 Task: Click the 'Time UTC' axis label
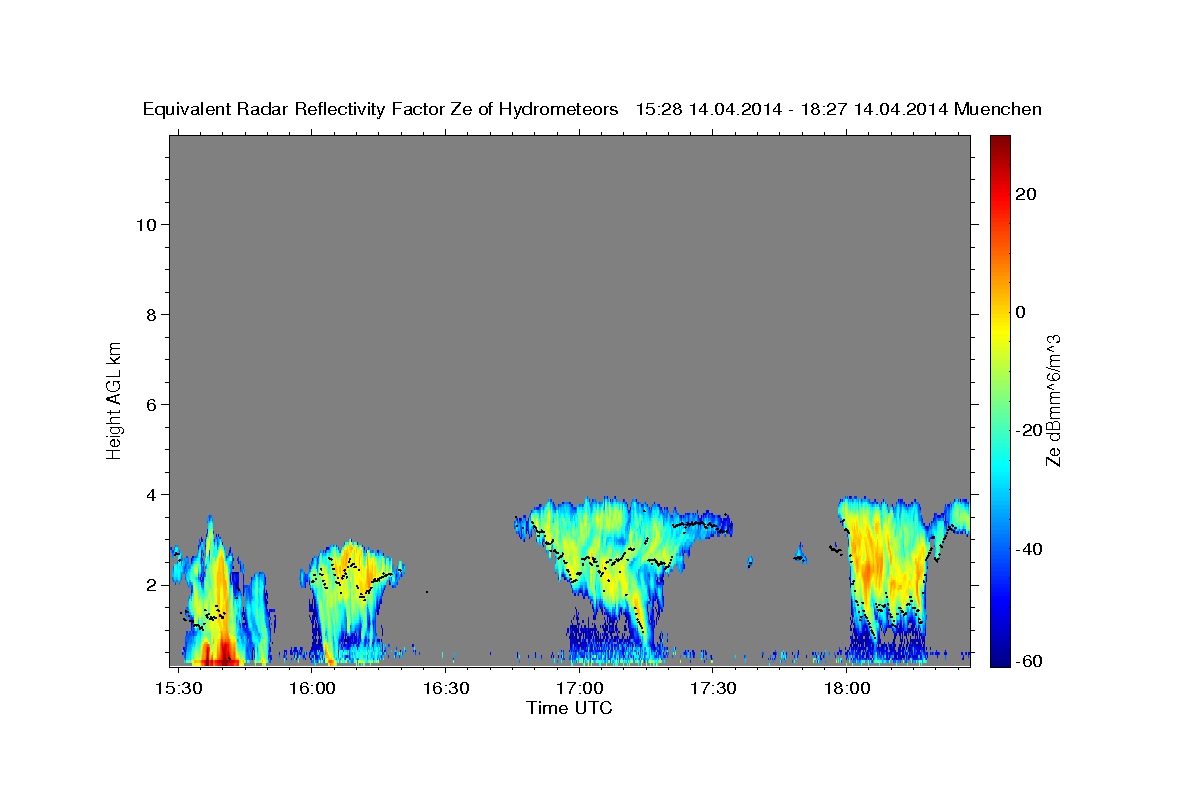pos(569,708)
